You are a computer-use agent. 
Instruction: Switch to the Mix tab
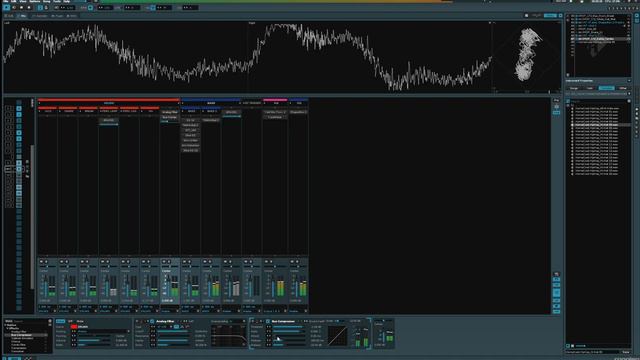[x=22, y=16]
